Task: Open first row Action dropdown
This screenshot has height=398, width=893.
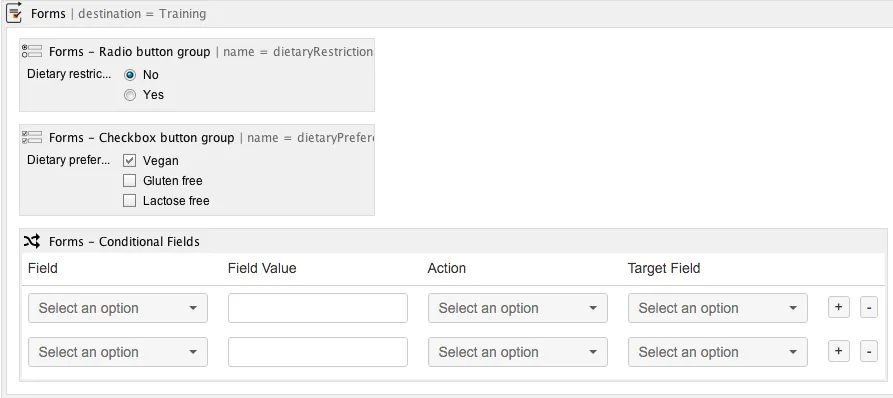Action: (x=518, y=308)
